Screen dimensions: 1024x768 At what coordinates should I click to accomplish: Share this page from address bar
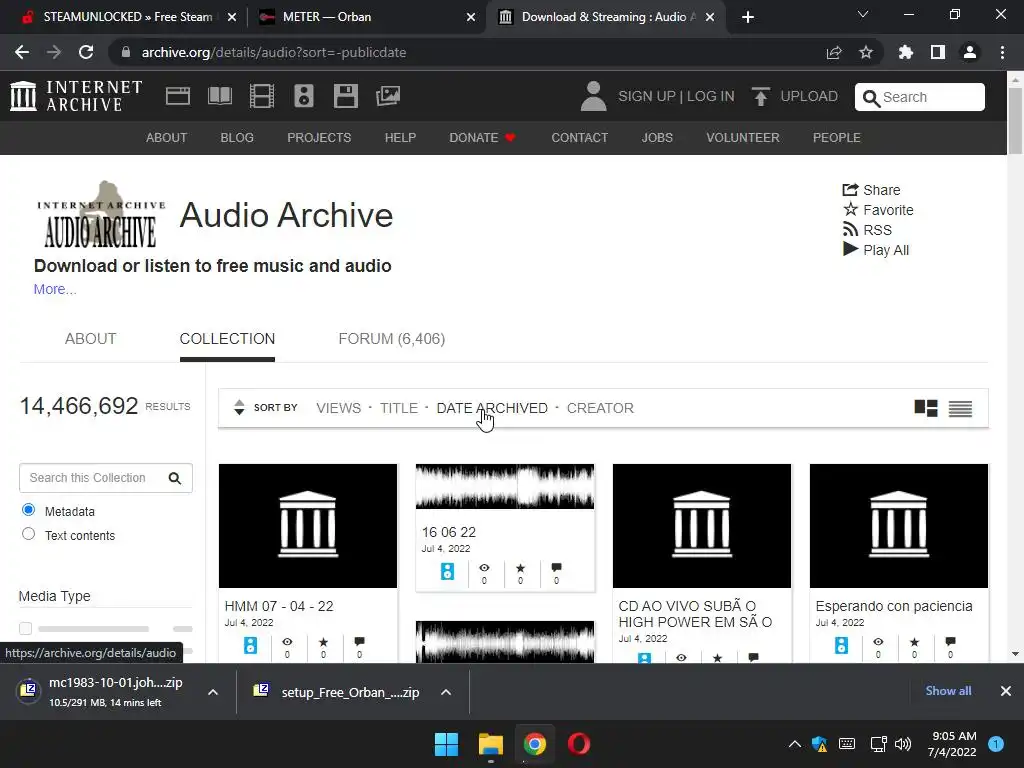(x=833, y=52)
